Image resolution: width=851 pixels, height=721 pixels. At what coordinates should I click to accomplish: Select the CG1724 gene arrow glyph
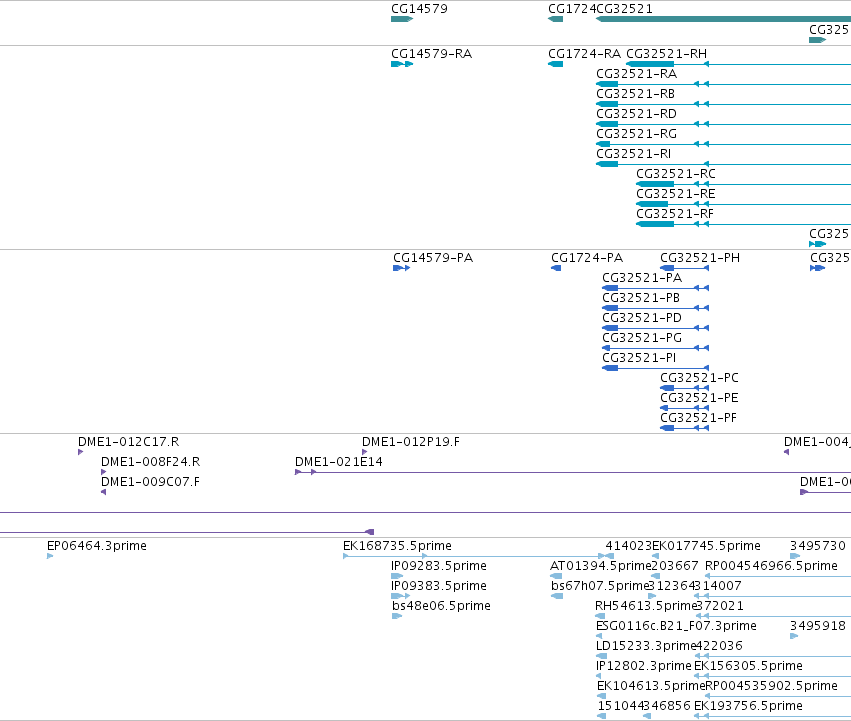pyautogui.click(x=555, y=19)
